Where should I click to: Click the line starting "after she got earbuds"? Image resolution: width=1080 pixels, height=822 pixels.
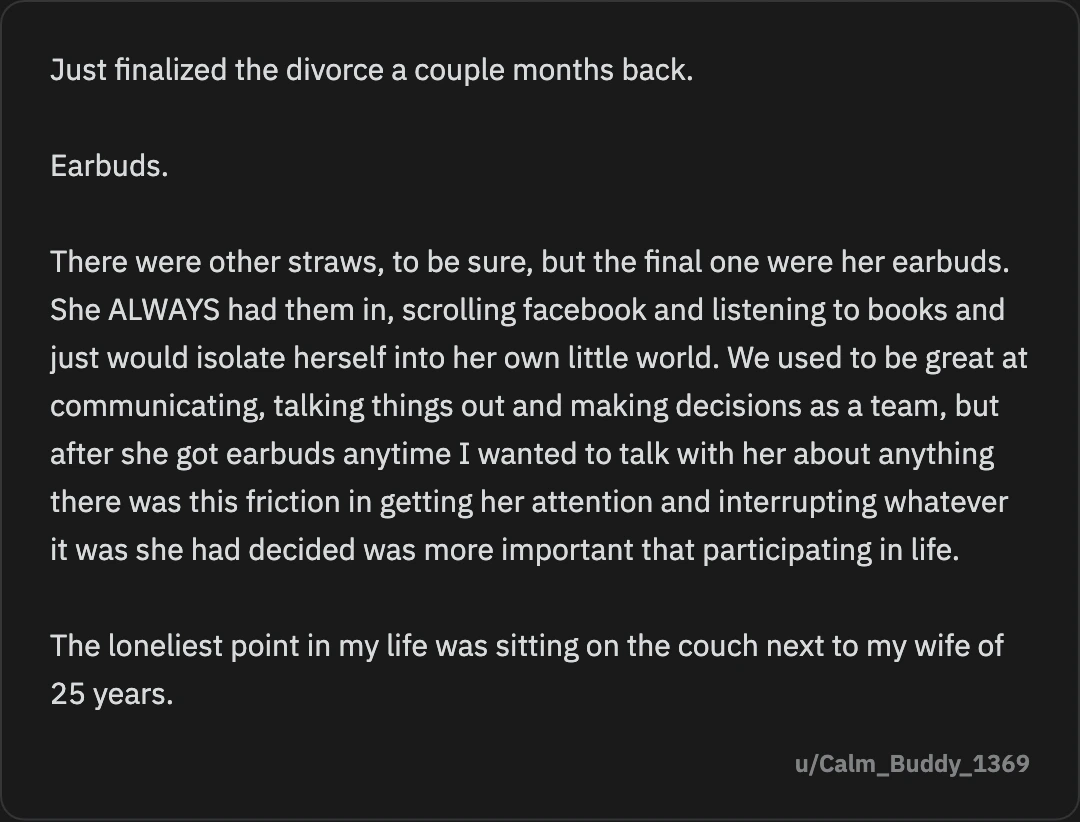pyautogui.click(x=522, y=455)
